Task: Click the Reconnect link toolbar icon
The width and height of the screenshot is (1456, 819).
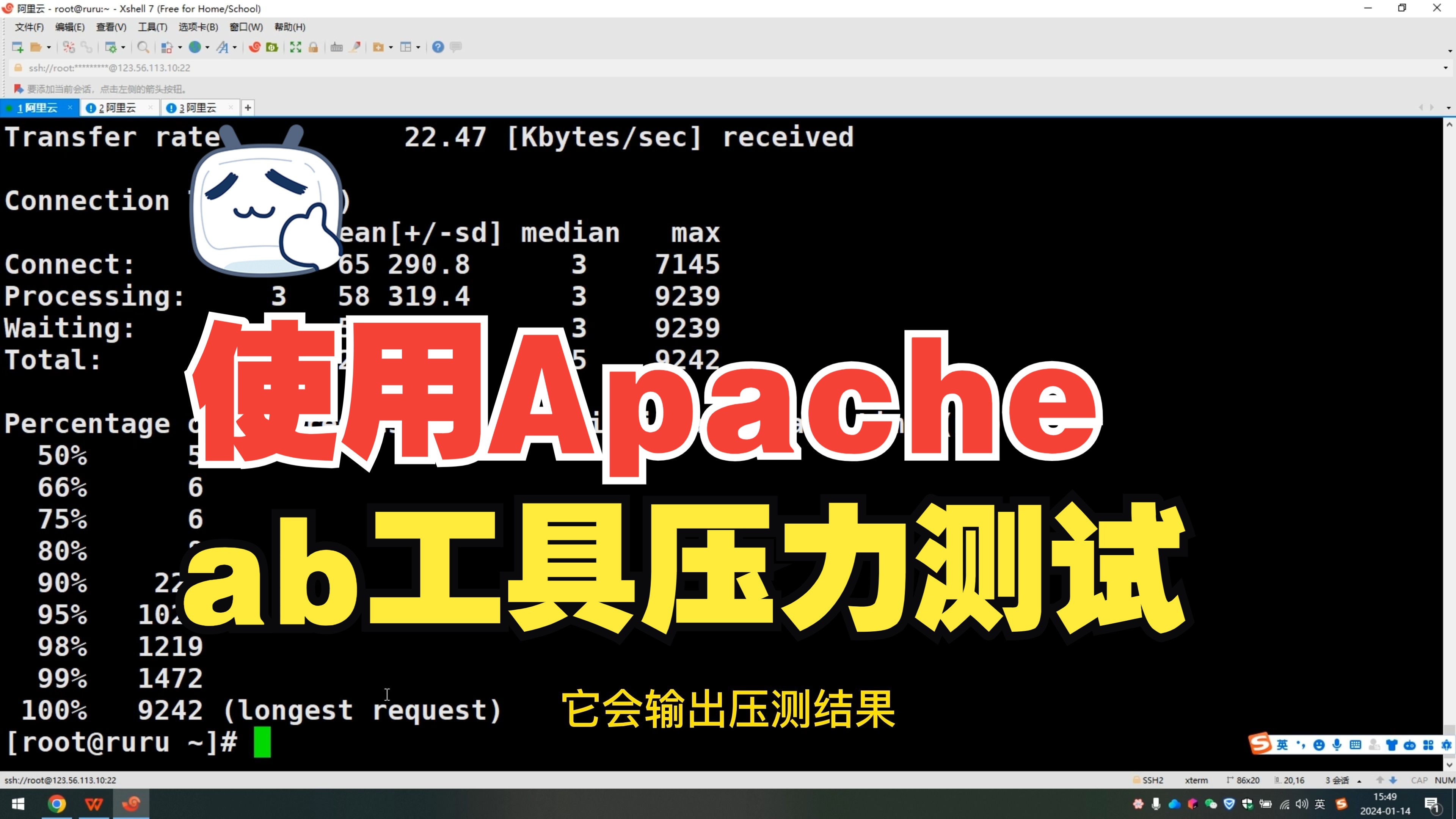Action: [x=86, y=47]
